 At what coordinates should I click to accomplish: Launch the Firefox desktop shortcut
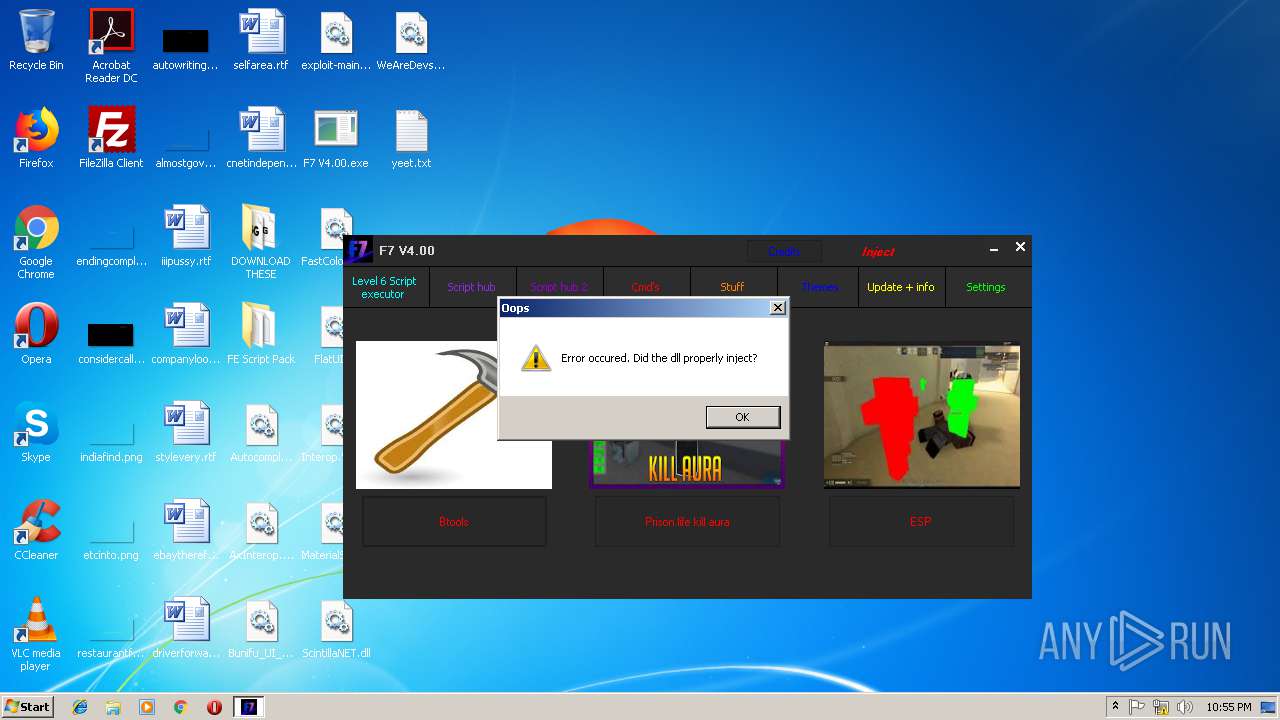[x=36, y=139]
